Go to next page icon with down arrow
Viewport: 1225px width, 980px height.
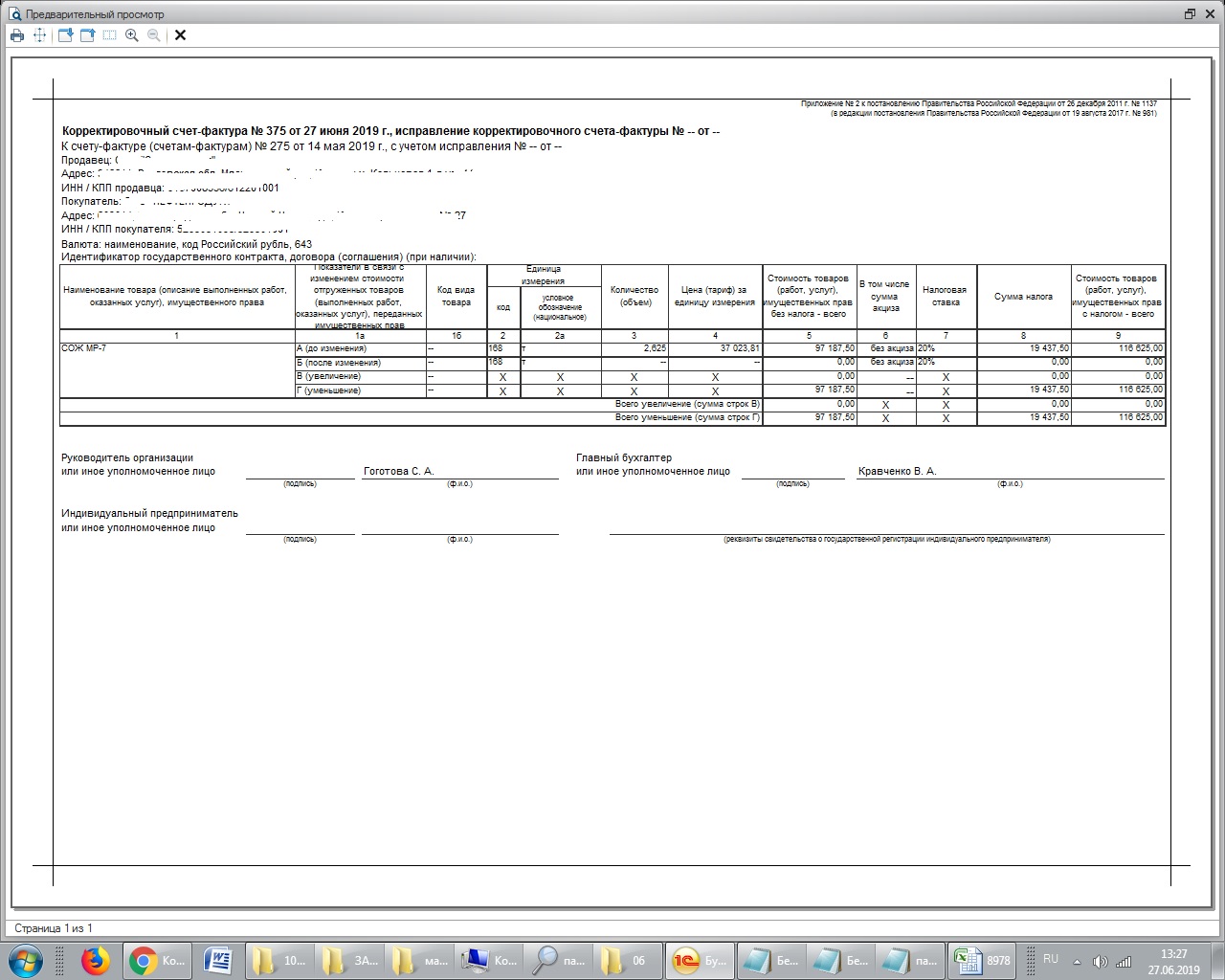[65, 35]
